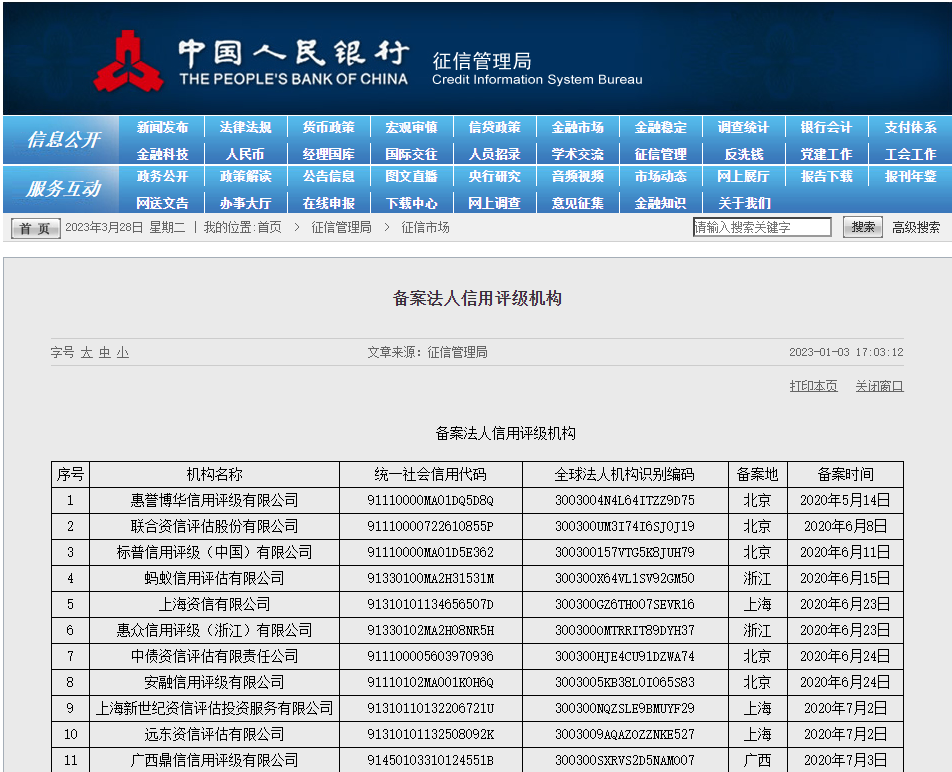Go to 首页 breadcrumb link
952x772 pixels.
click(x=270, y=228)
